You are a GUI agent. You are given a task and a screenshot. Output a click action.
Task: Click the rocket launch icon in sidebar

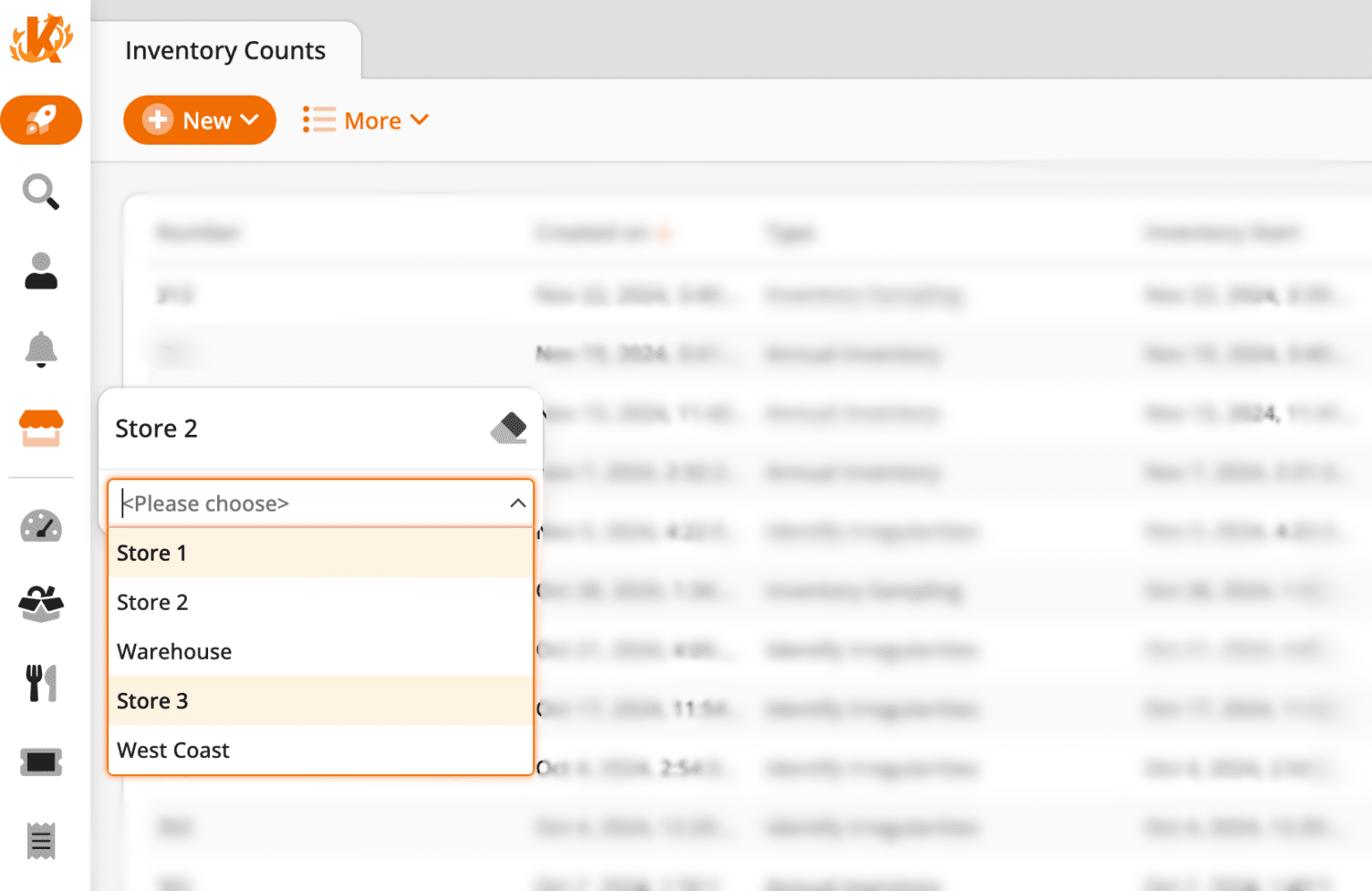(41, 120)
